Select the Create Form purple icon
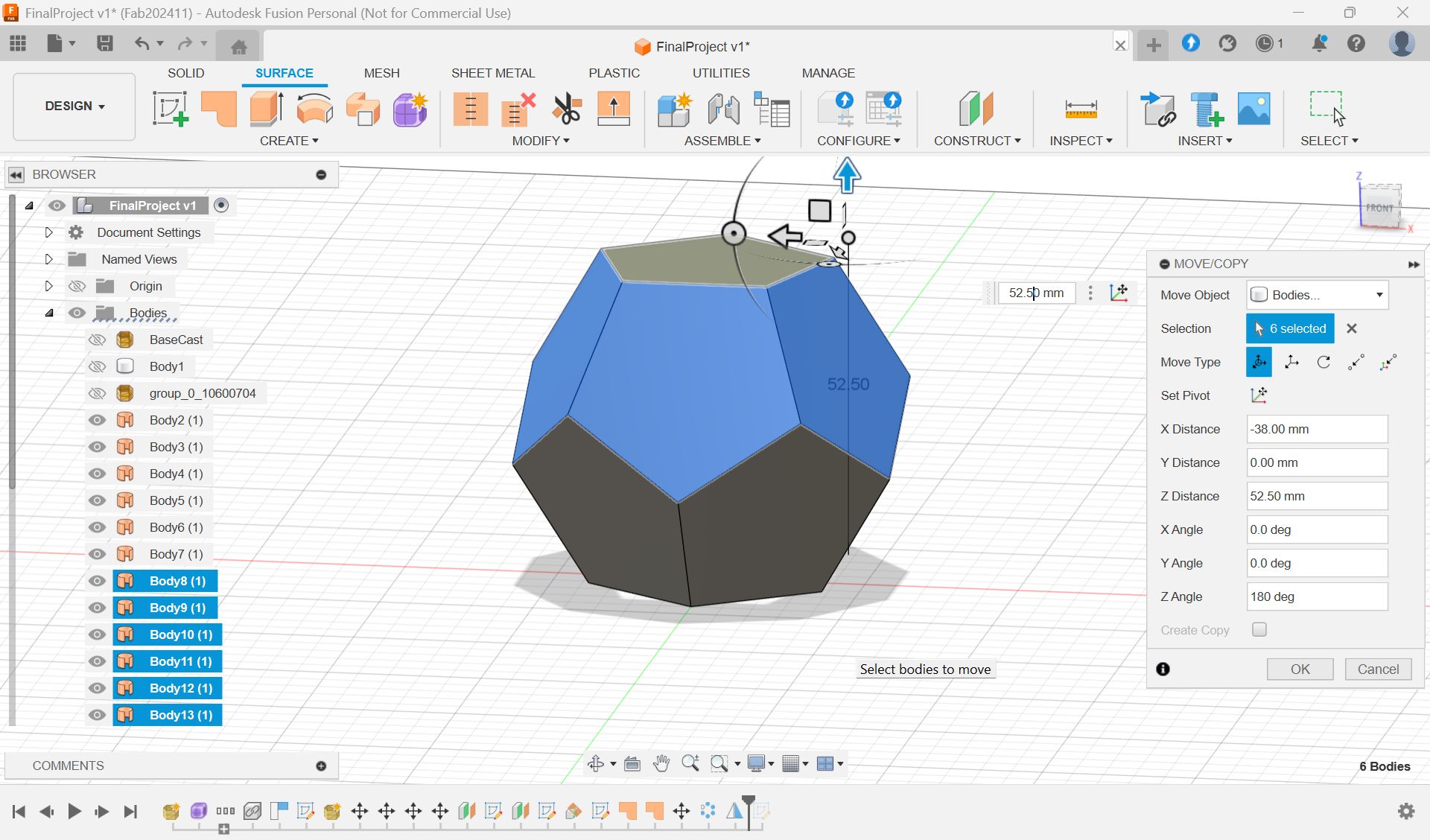This screenshot has height=840, width=1430. 410,109
